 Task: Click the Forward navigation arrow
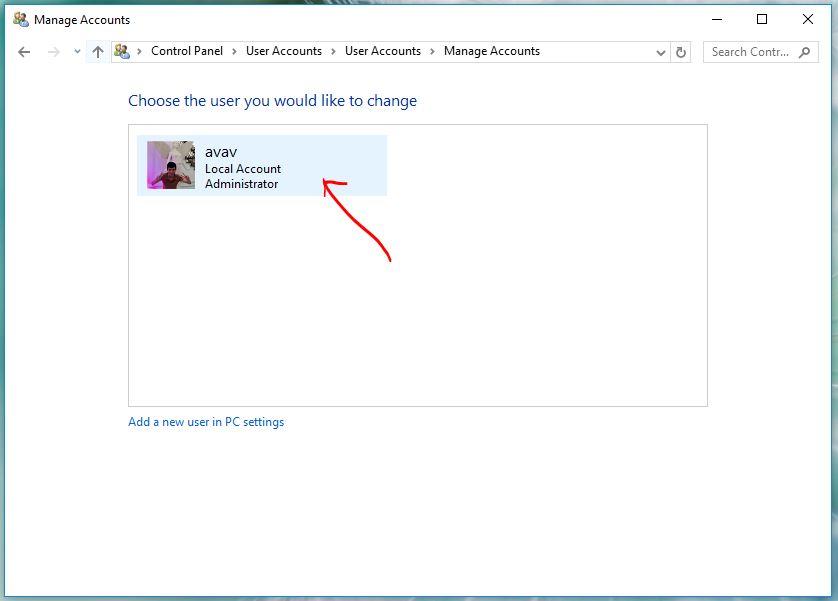[54, 52]
